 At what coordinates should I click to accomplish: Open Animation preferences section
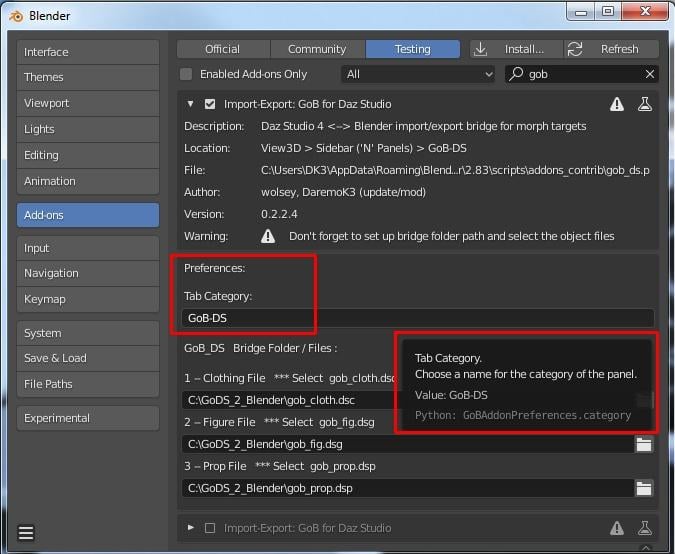click(88, 181)
